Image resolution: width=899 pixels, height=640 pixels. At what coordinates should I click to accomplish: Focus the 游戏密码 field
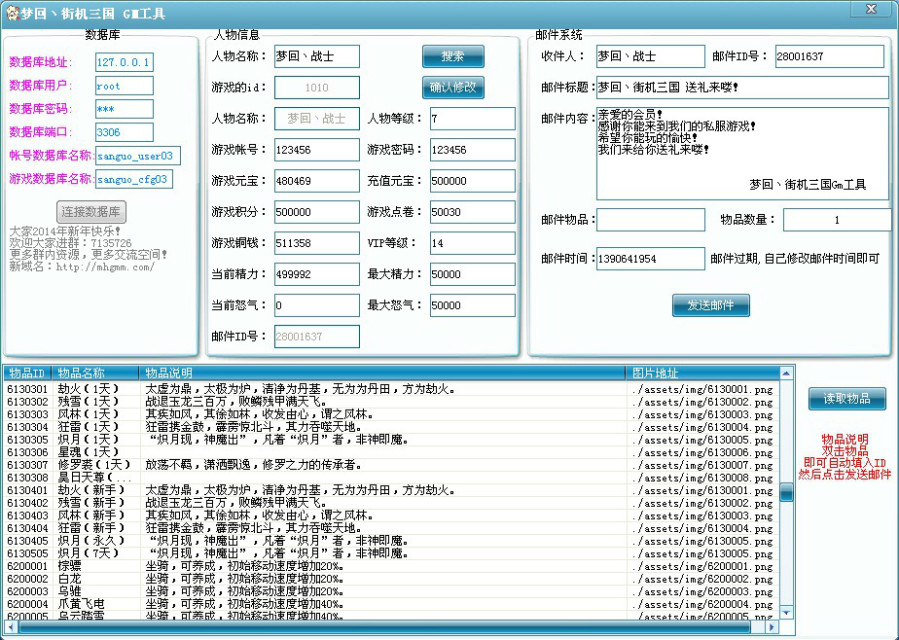tap(473, 150)
